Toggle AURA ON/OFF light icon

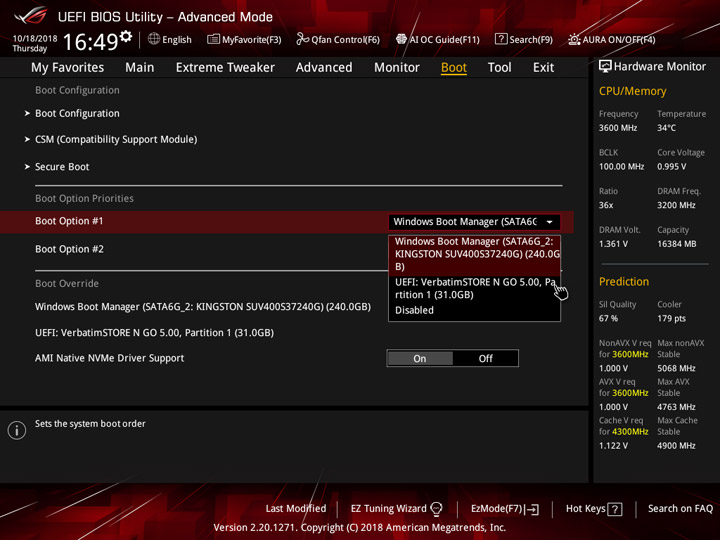pyautogui.click(x=574, y=39)
